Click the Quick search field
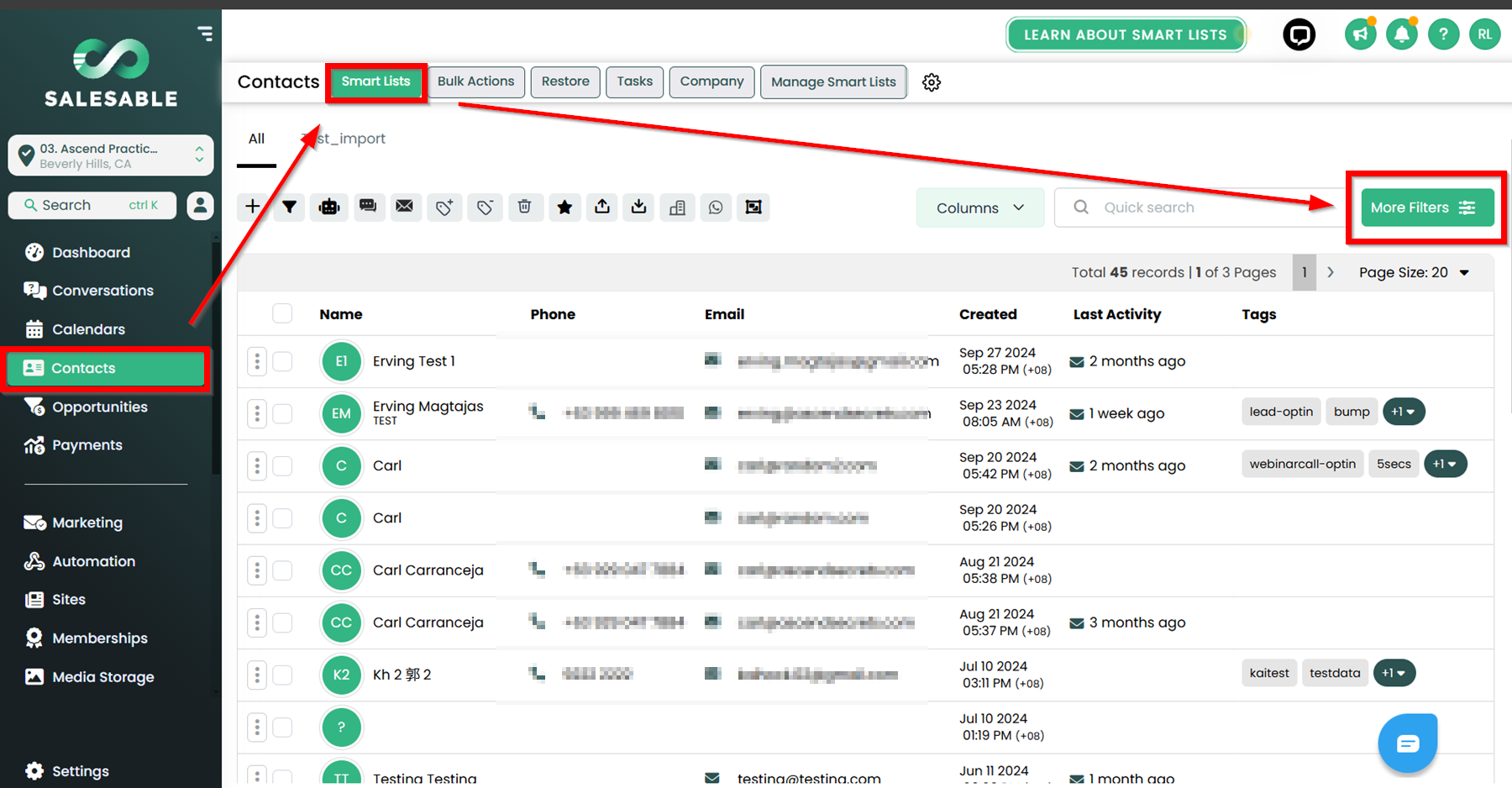The height and width of the screenshot is (788, 1512). coord(1203,208)
